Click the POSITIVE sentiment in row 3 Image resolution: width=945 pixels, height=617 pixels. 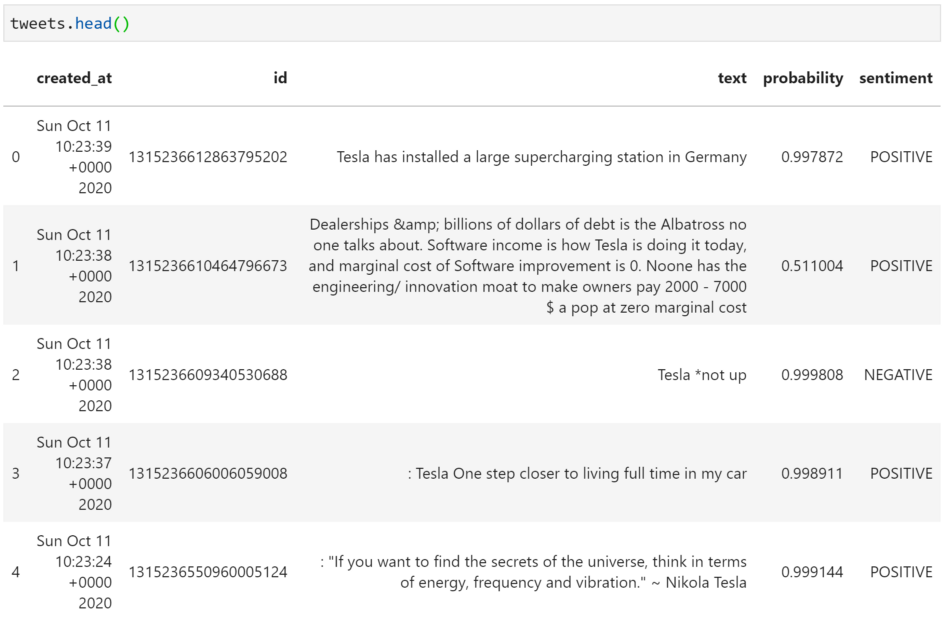pos(901,474)
